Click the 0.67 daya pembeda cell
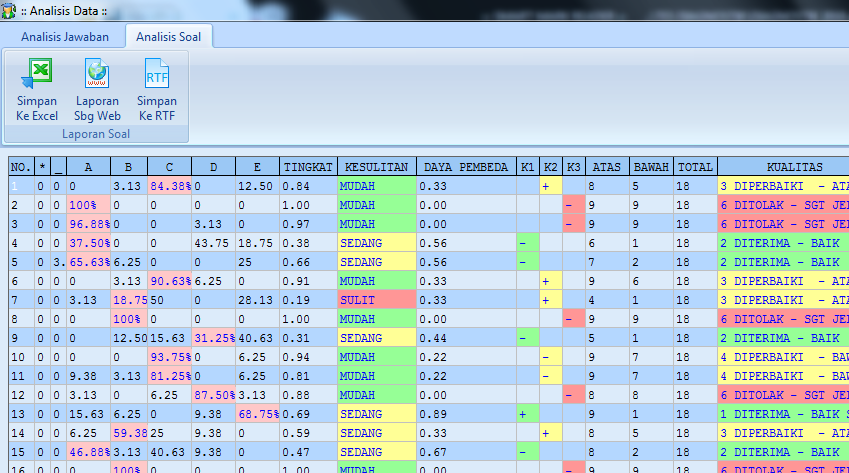 pyautogui.click(x=466, y=452)
